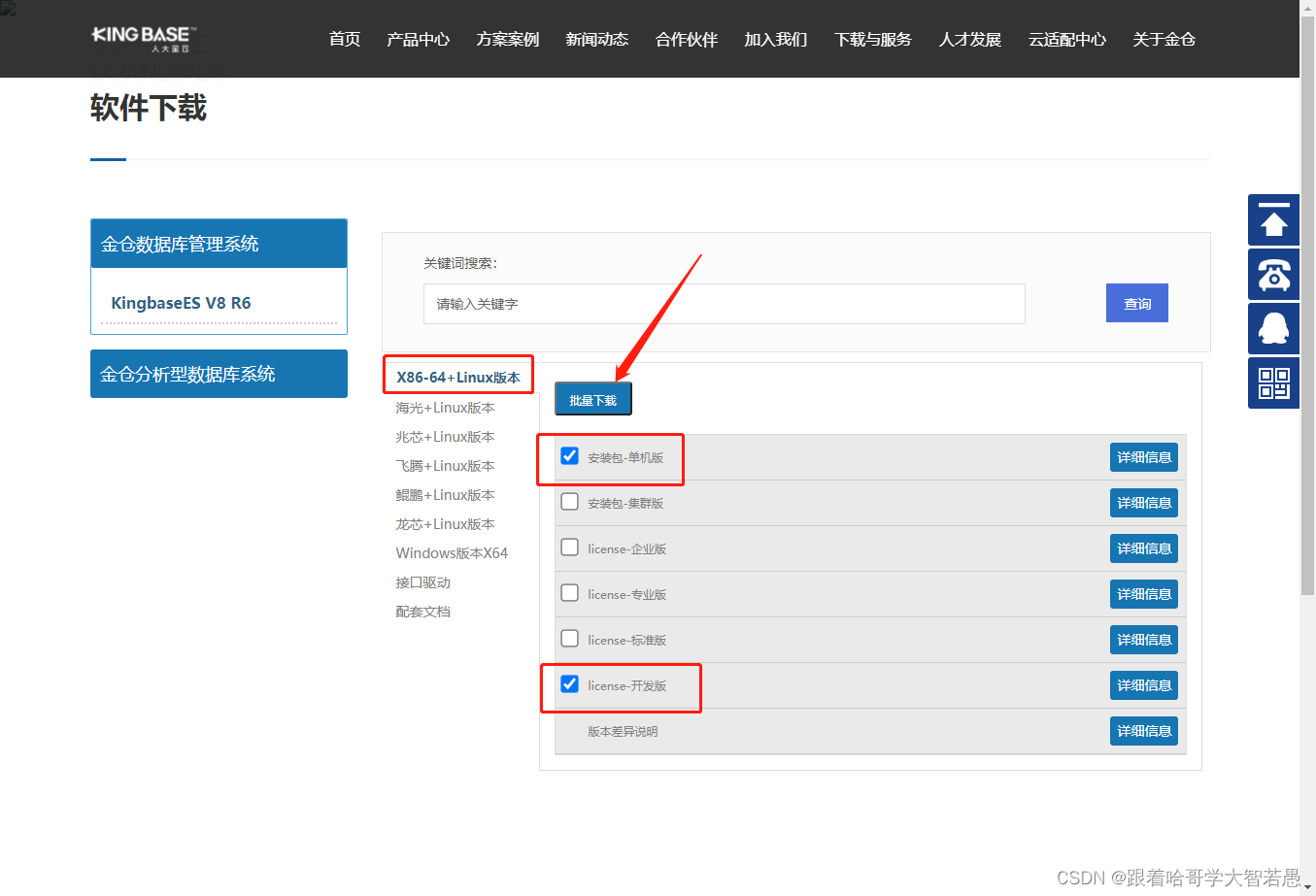Open 详细信息 for license-专业版
Image resolution: width=1316 pixels, height=896 pixels.
(1144, 594)
